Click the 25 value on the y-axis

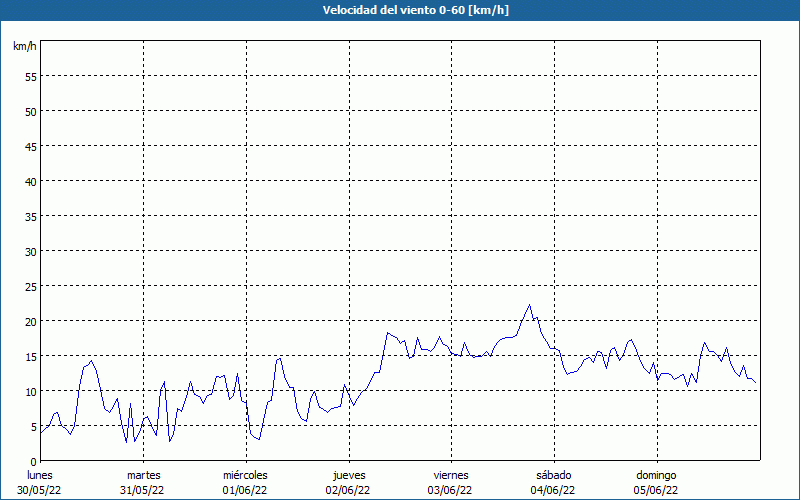pyautogui.click(x=31, y=287)
